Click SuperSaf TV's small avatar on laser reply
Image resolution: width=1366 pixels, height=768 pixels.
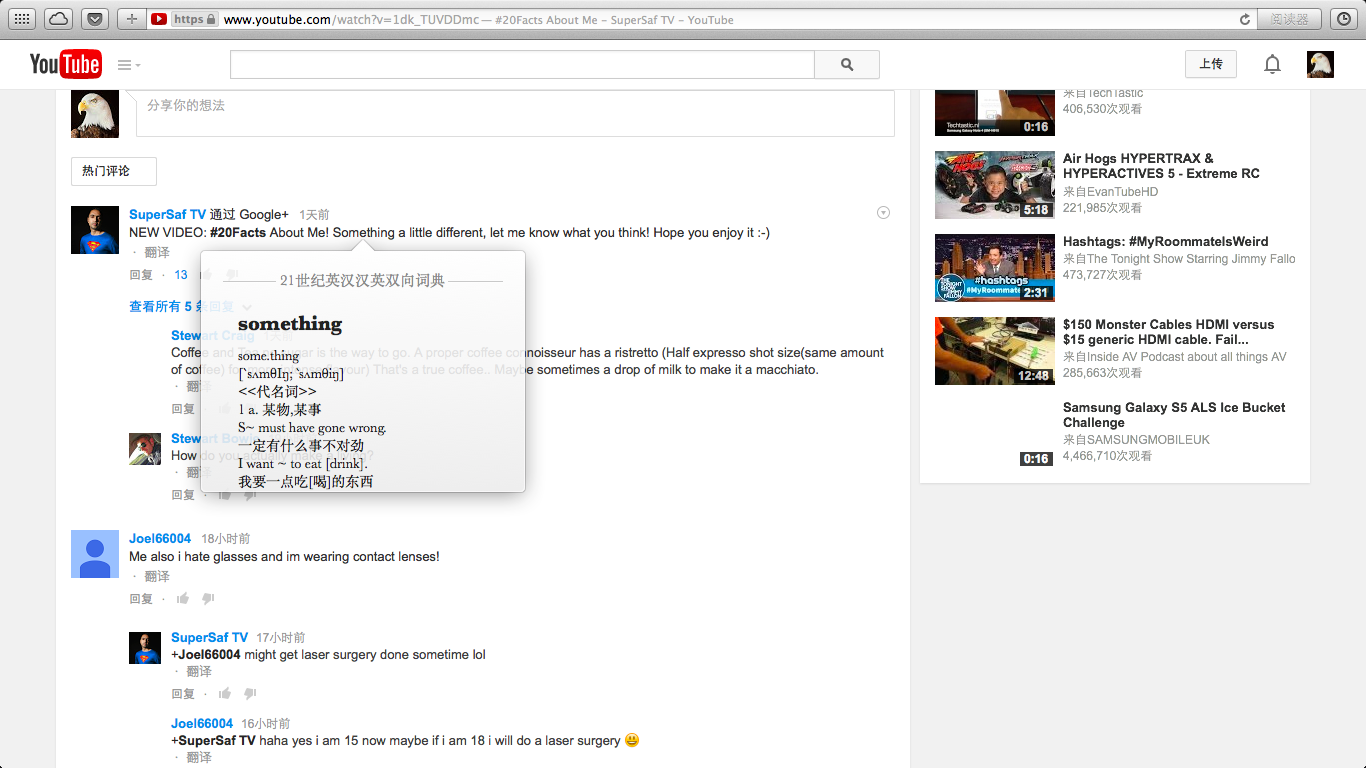pos(145,648)
